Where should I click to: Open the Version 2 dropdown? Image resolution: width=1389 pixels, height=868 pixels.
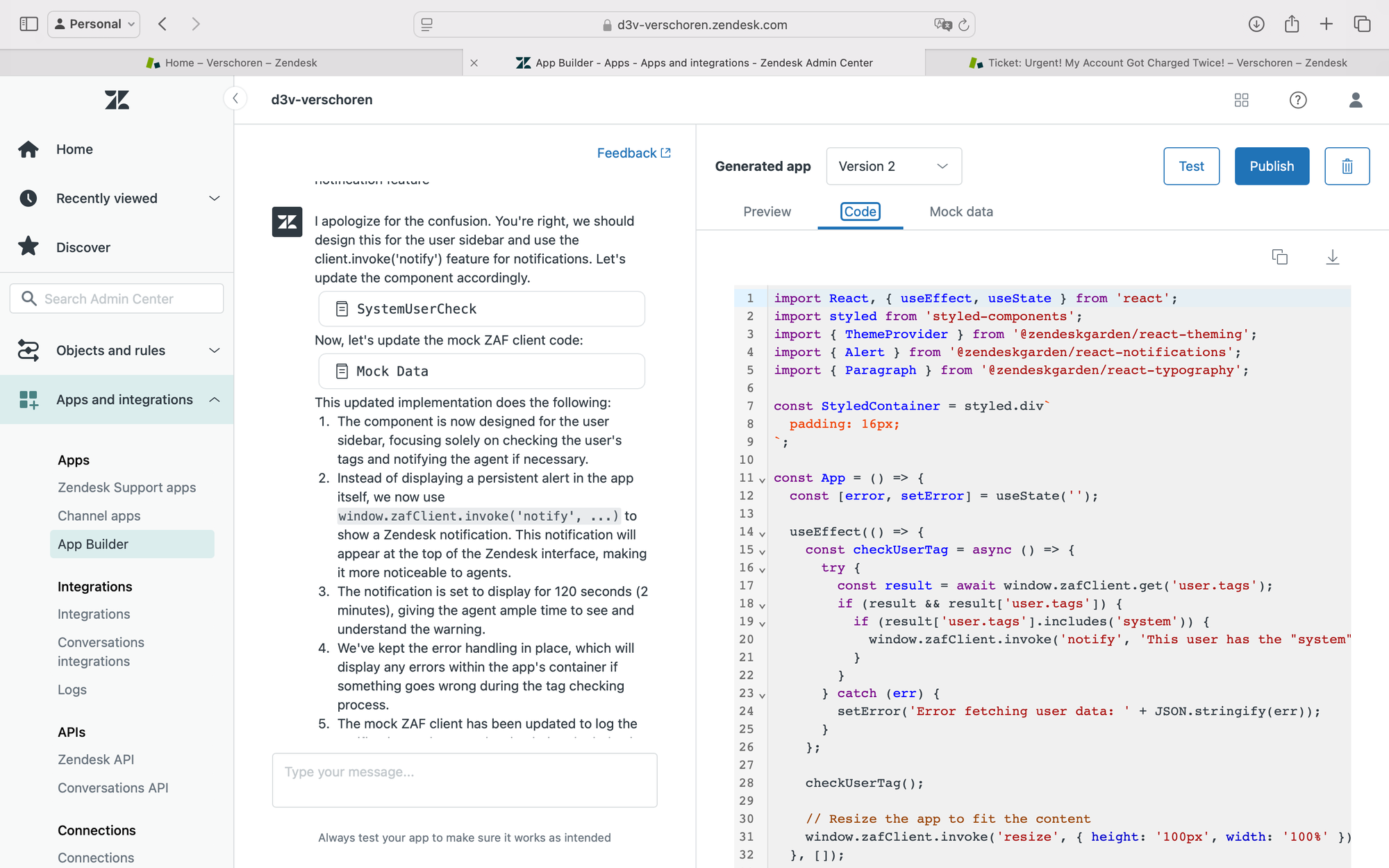coord(894,166)
